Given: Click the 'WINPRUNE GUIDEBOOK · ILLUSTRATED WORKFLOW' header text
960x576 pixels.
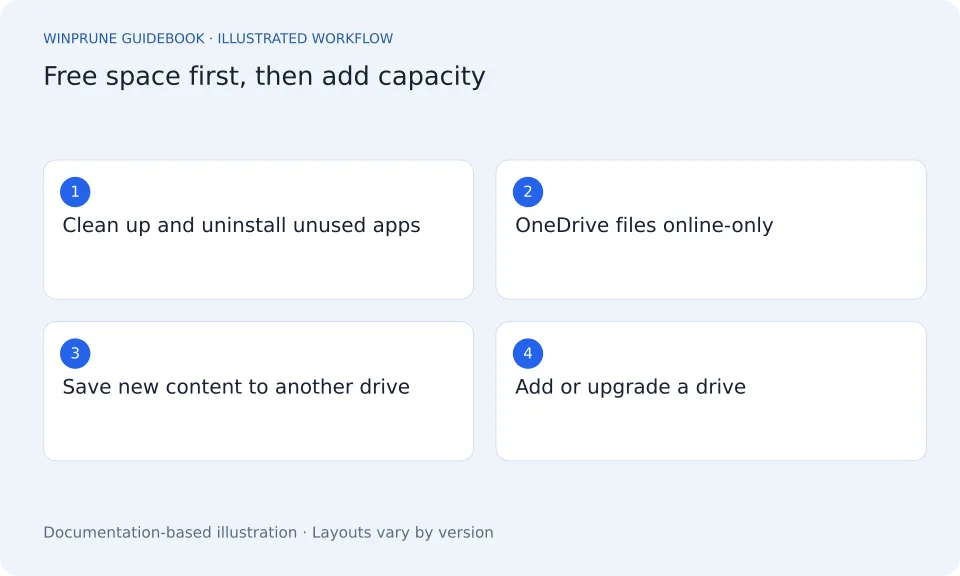Looking at the screenshot, I should 218,39.
